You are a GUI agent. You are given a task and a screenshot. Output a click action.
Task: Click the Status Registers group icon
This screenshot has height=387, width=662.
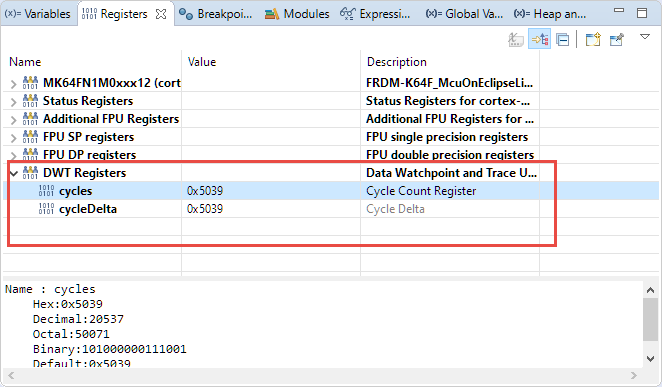point(30,101)
